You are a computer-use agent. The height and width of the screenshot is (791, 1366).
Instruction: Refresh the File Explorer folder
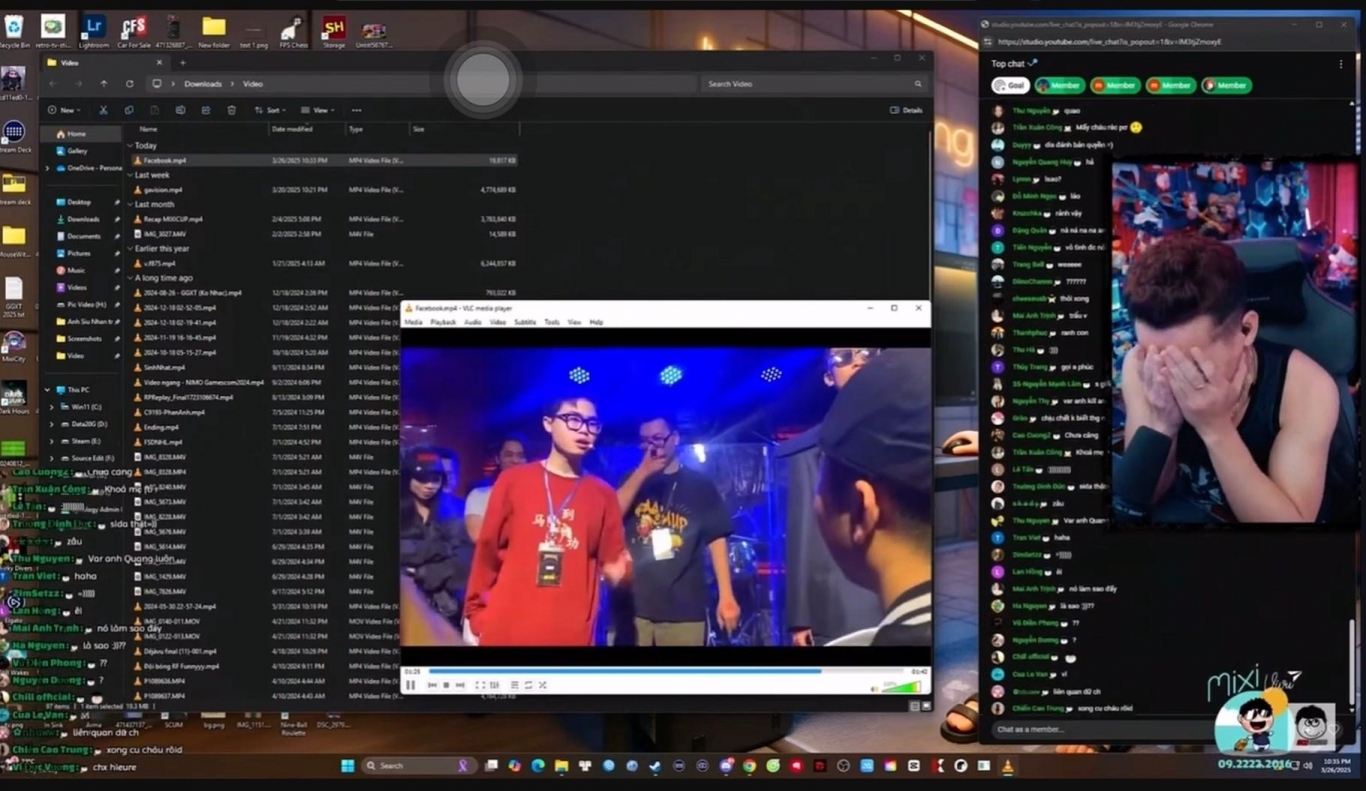(129, 84)
